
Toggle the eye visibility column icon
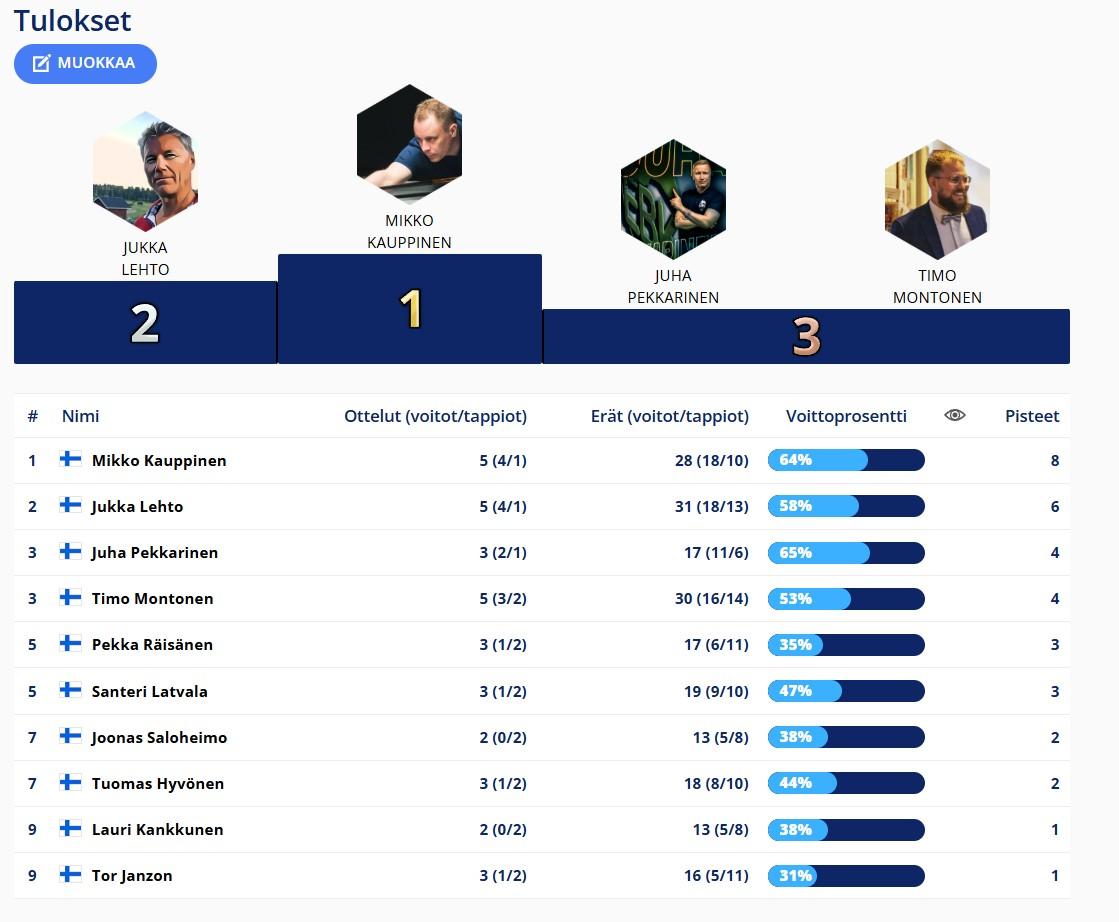[955, 415]
